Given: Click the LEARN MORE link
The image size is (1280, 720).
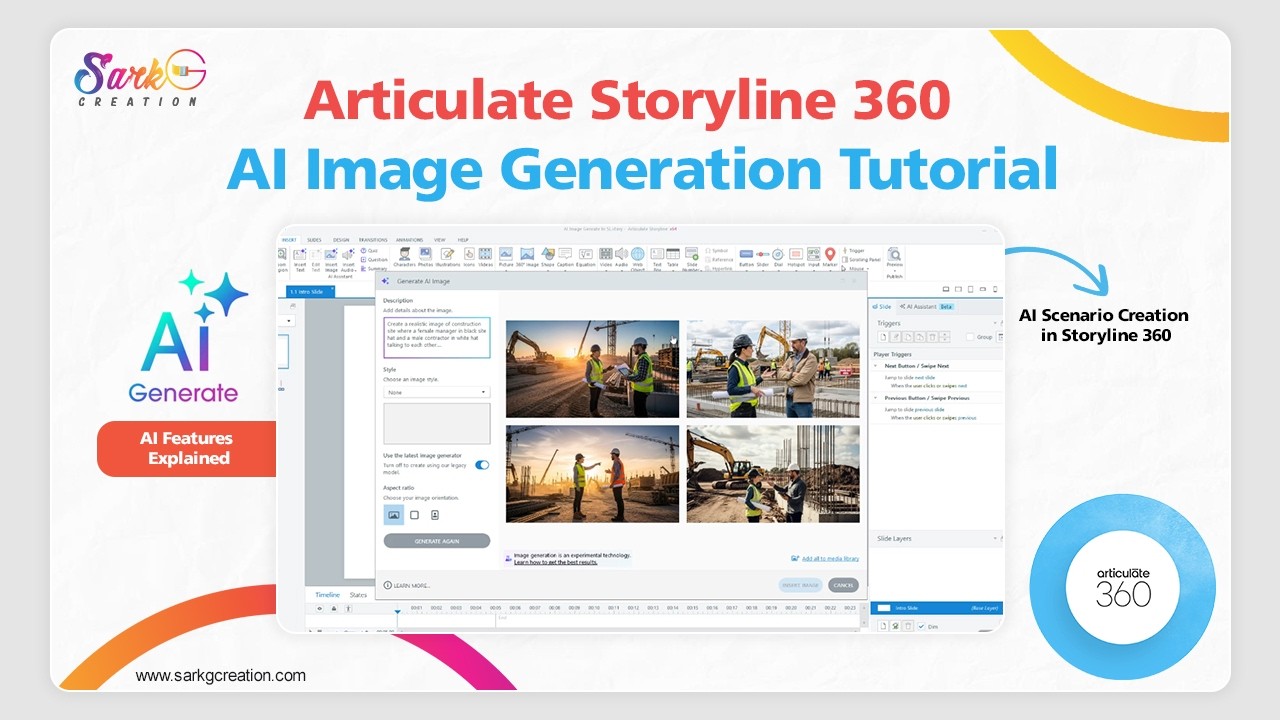Looking at the screenshot, I should click(407, 585).
